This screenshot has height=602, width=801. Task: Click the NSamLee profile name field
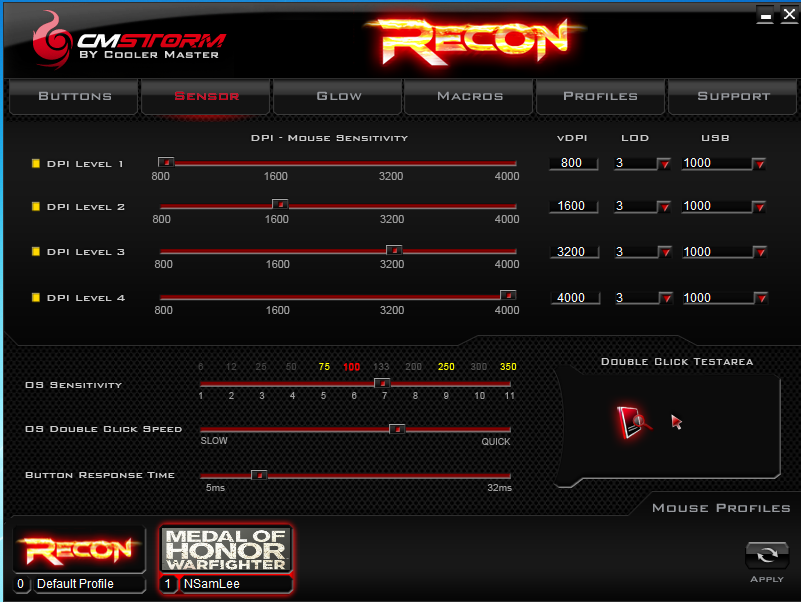236,584
